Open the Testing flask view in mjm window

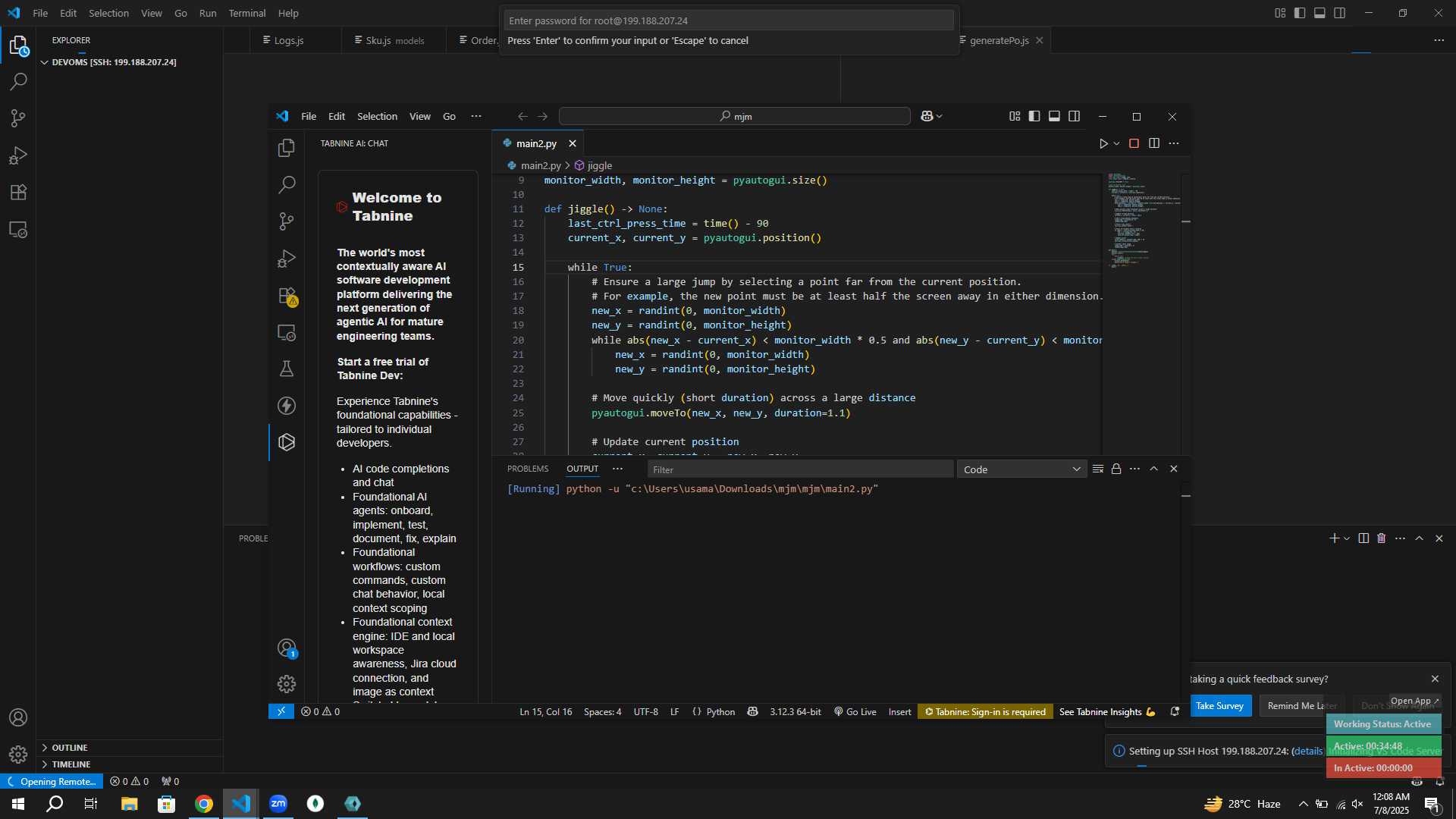coord(287,369)
